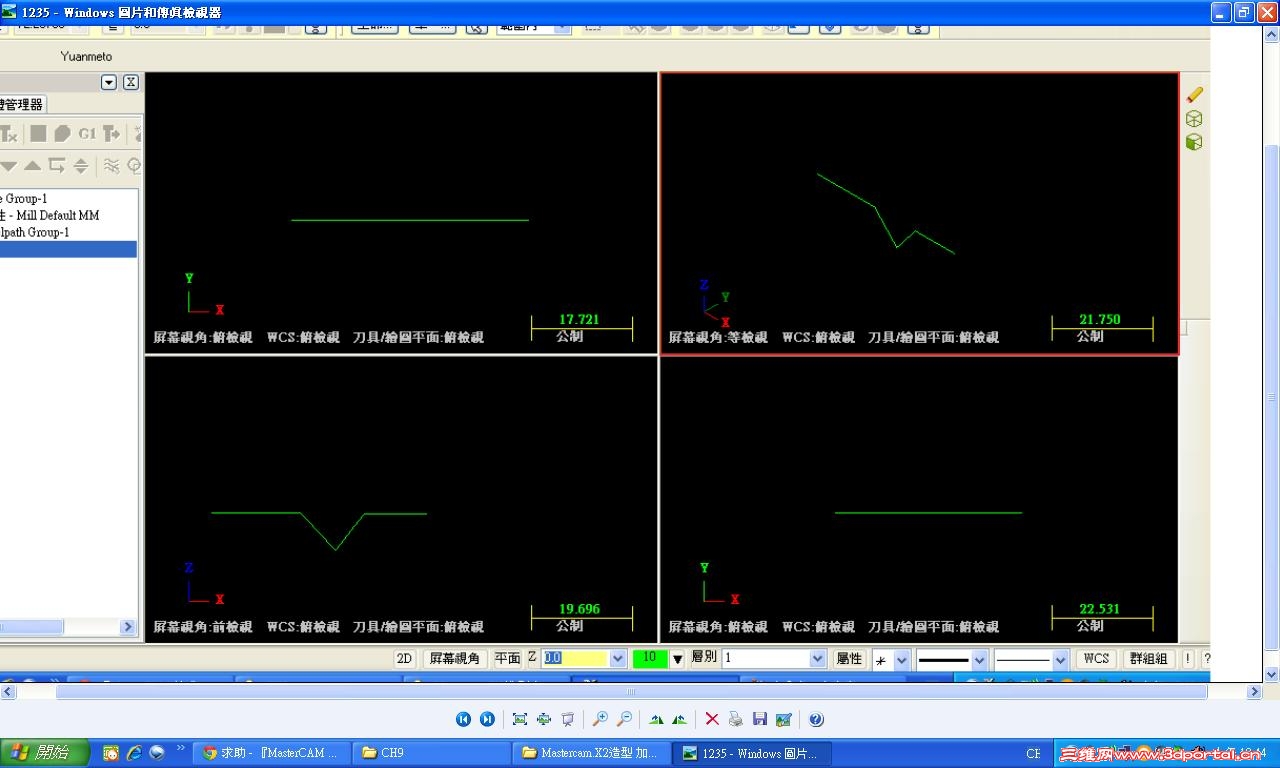The image size is (1280, 768).
Task: Open the viewer help icon
Action: pos(816,719)
